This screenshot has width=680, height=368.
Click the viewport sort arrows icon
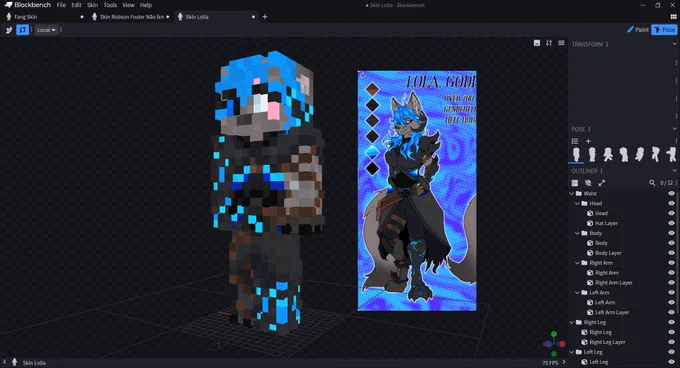click(x=549, y=43)
